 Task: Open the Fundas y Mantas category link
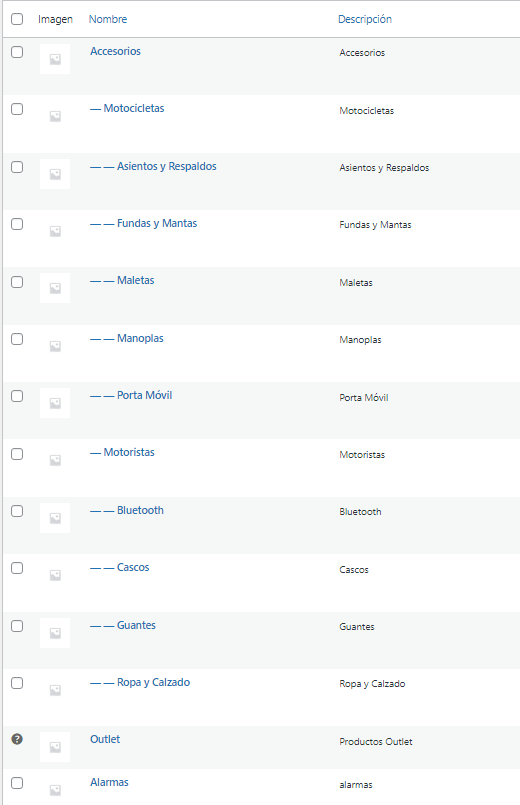pos(157,223)
